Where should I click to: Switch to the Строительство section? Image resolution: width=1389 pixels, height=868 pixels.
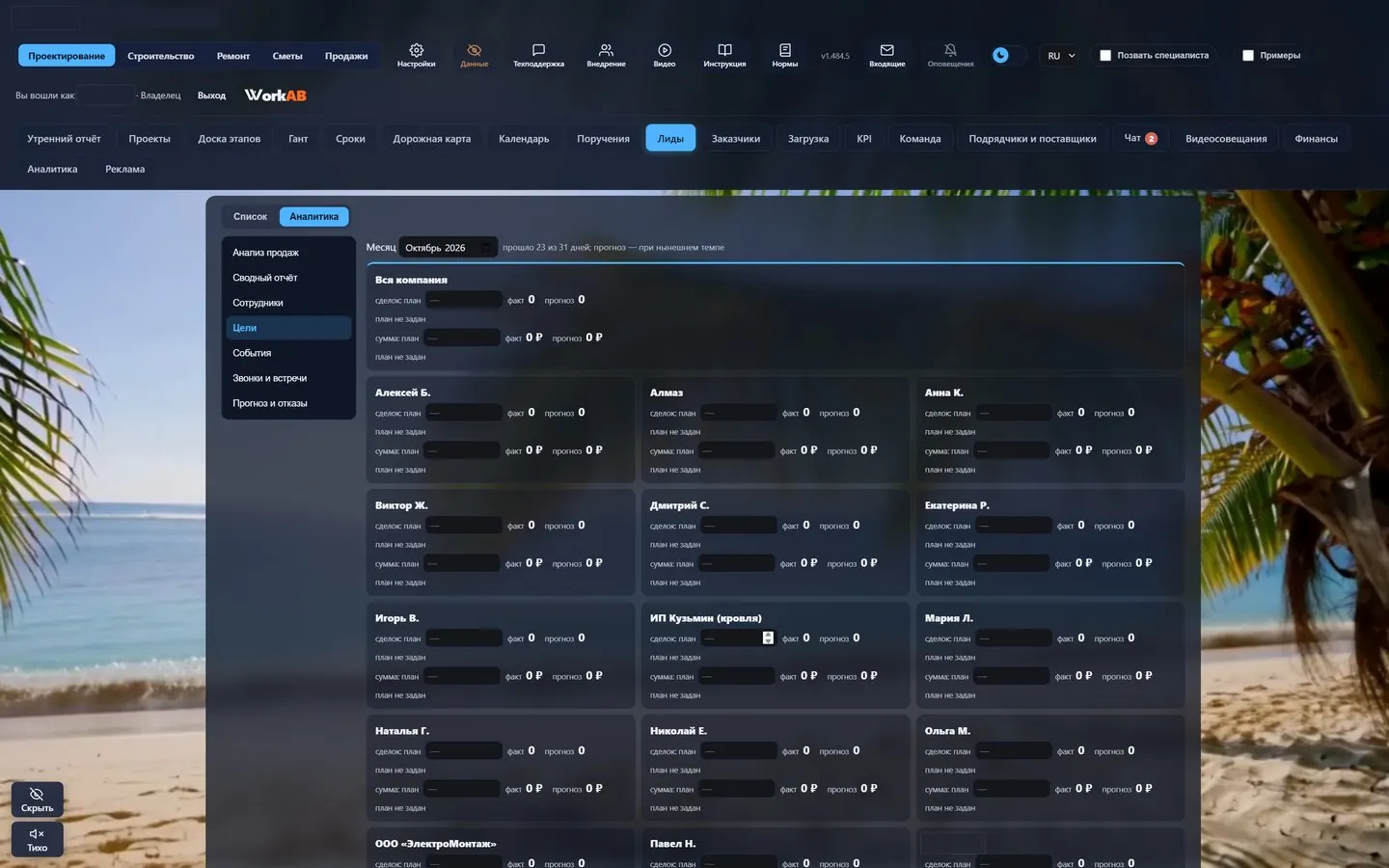pyautogui.click(x=161, y=56)
